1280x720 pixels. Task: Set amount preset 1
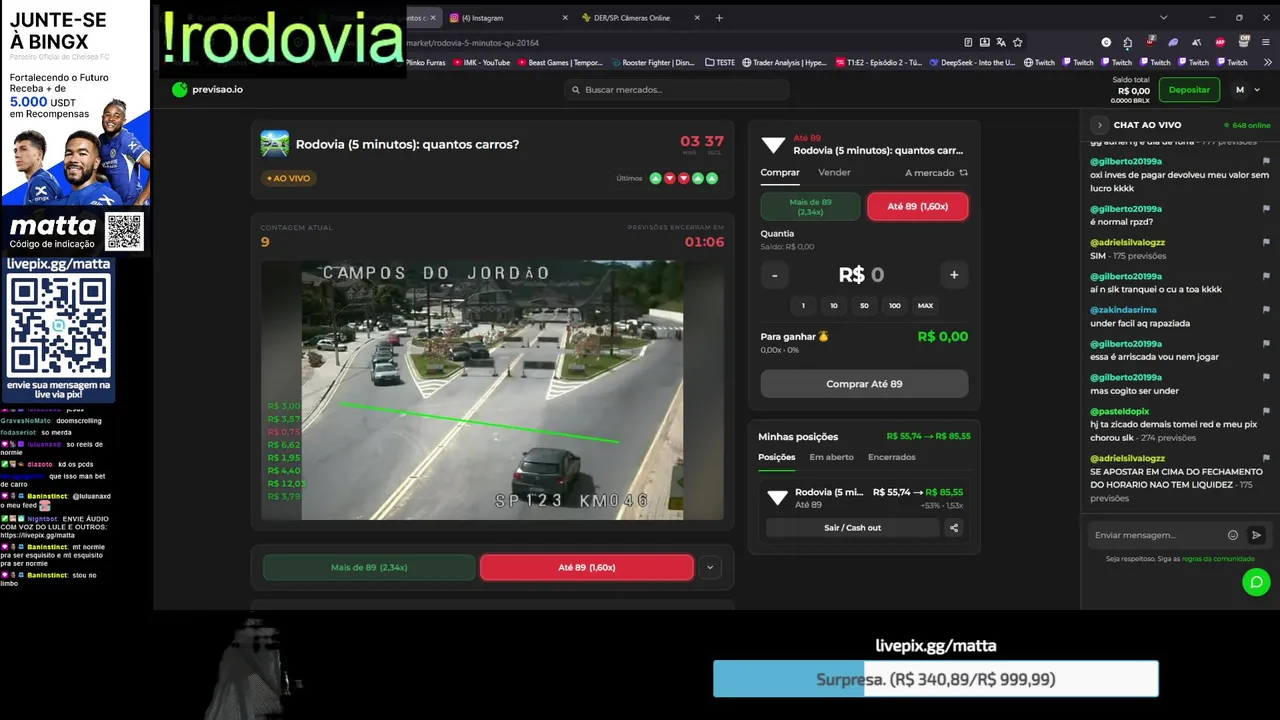pos(803,306)
